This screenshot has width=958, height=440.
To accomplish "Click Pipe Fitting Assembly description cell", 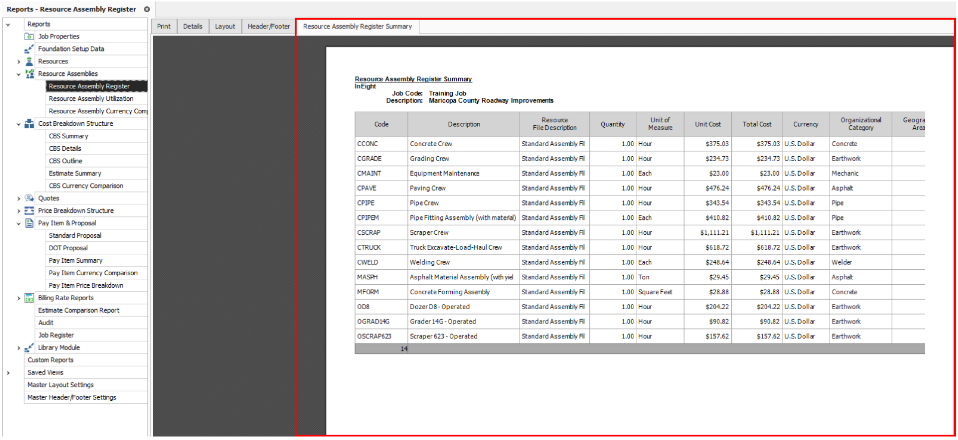I will pos(464,218).
